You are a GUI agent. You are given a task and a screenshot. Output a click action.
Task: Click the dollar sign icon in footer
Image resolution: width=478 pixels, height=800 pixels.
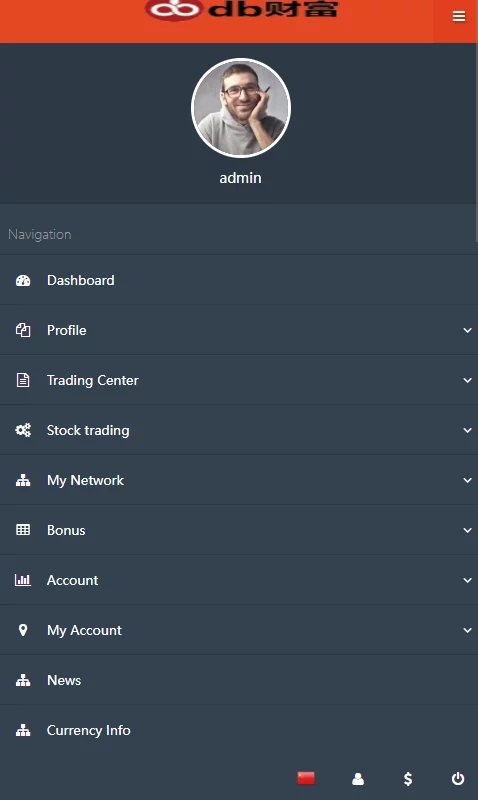(x=408, y=779)
